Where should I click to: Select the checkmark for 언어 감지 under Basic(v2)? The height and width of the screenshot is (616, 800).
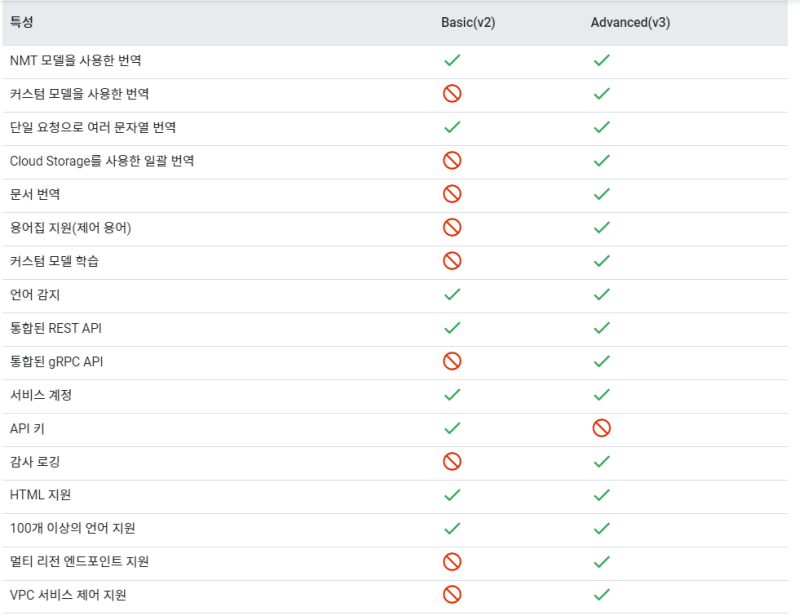pyautogui.click(x=452, y=294)
